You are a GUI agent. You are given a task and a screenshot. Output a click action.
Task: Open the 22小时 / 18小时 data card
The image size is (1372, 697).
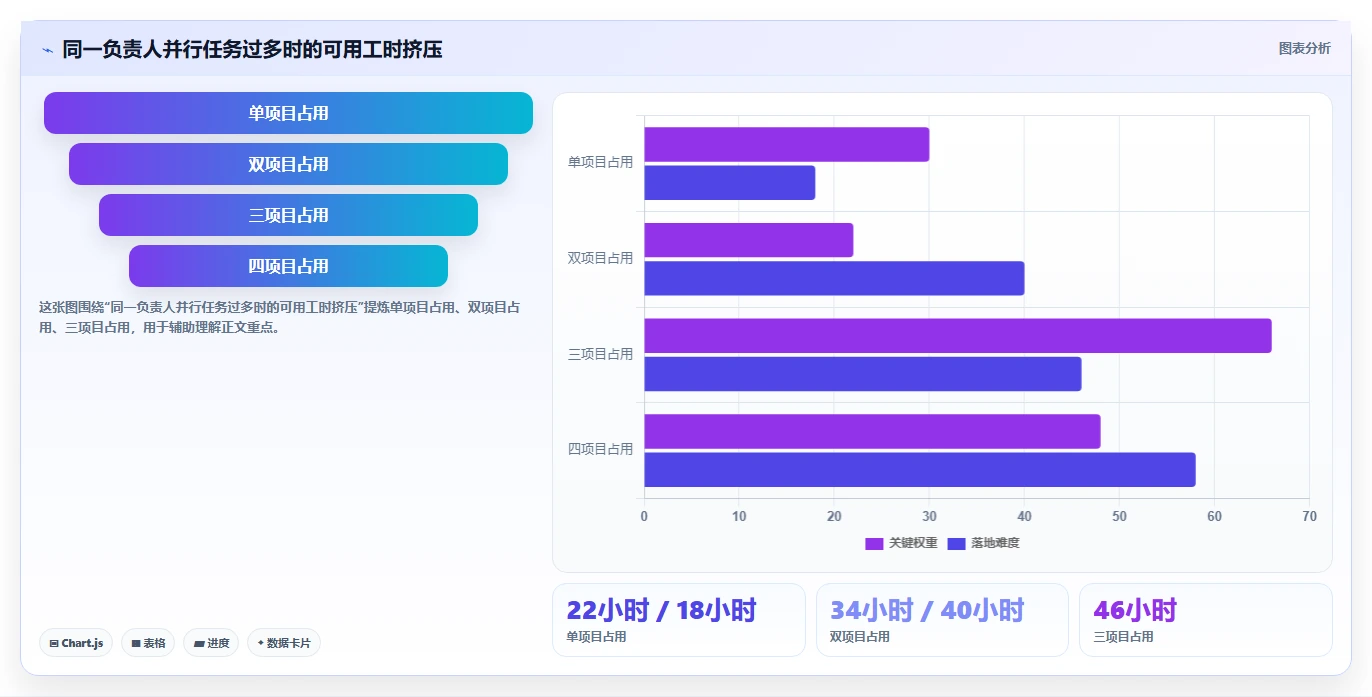click(x=678, y=620)
